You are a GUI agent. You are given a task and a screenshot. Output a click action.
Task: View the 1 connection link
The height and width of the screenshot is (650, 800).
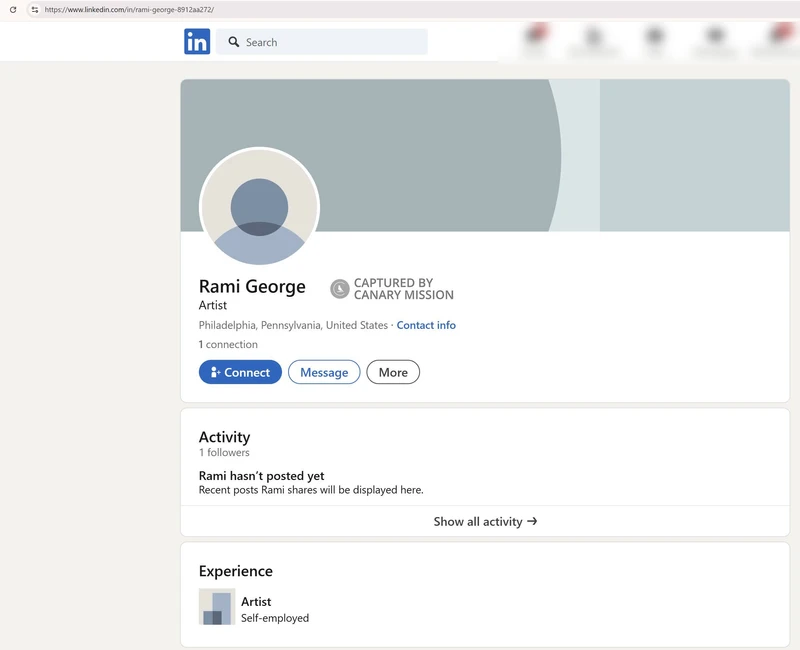tap(229, 344)
